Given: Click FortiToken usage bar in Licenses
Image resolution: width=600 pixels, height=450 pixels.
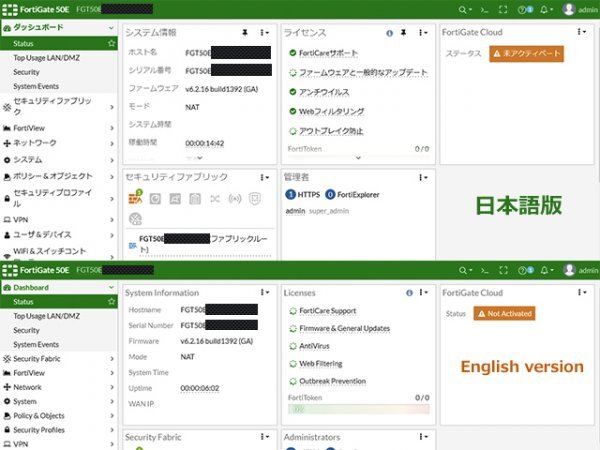Looking at the screenshot, I should [x=359, y=409].
